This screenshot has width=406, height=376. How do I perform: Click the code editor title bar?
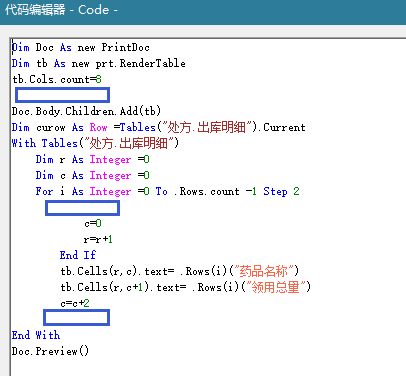[x=203, y=12]
